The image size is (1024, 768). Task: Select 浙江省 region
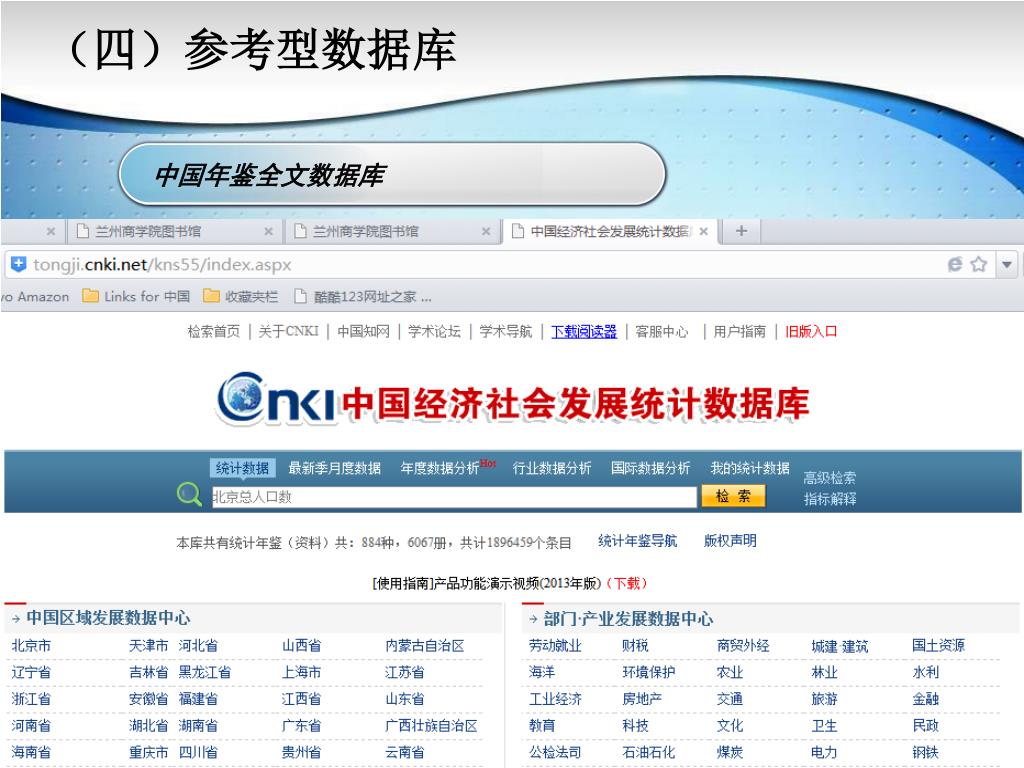click(31, 699)
